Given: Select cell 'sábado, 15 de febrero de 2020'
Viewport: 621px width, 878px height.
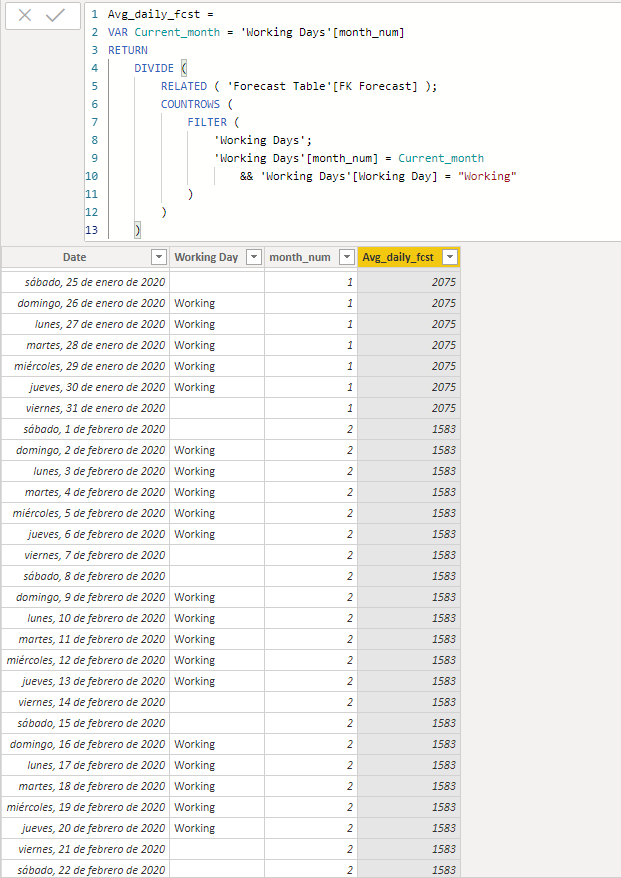Looking at the screenshot, I should 85,723.
